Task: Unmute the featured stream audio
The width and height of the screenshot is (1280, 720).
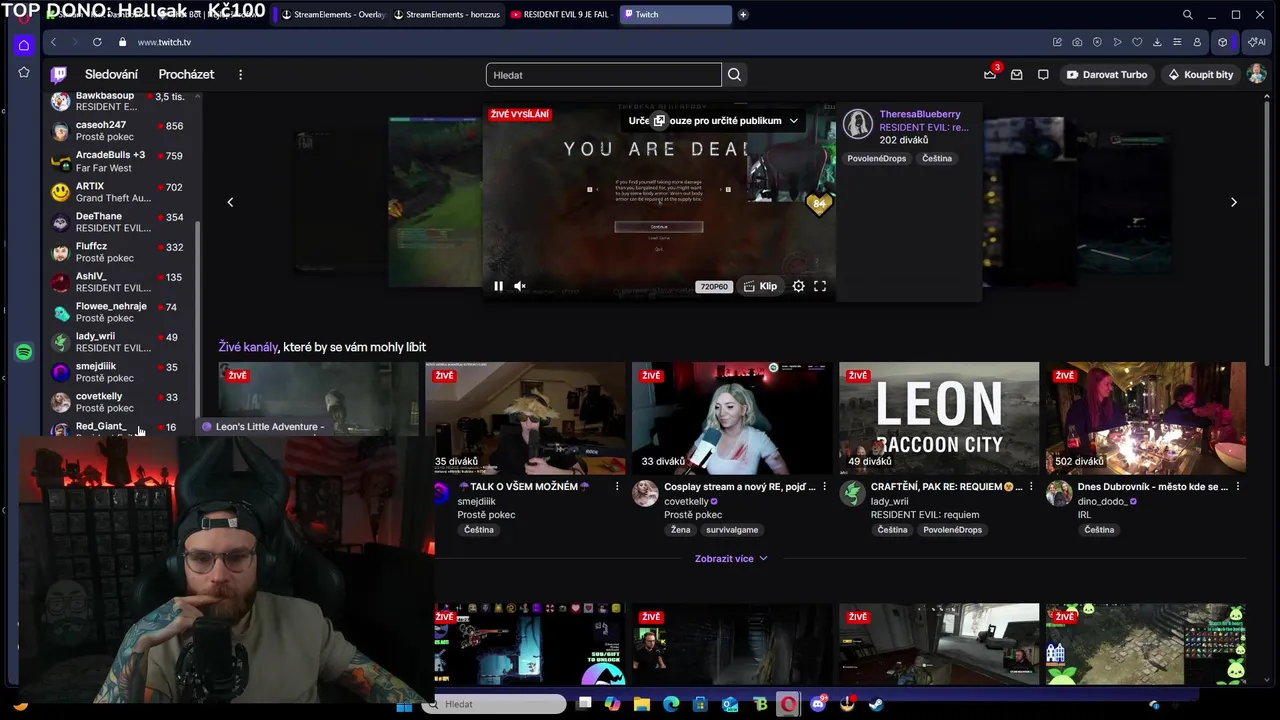Action: (x=520, y=286)
